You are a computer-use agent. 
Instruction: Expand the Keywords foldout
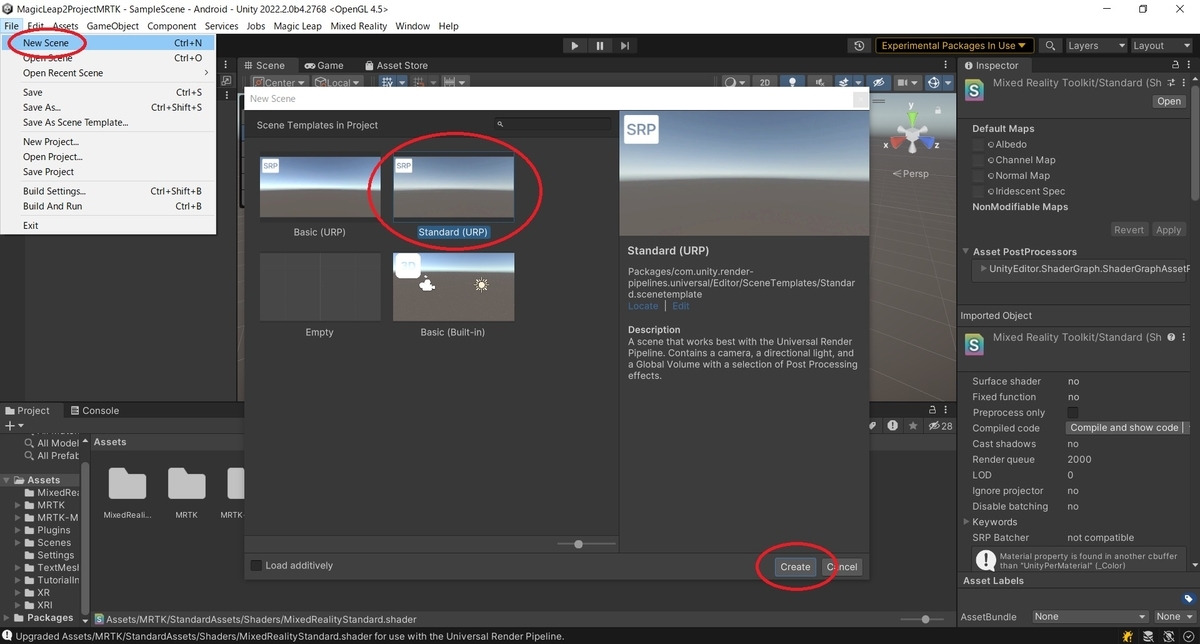(x=966, y=522)
